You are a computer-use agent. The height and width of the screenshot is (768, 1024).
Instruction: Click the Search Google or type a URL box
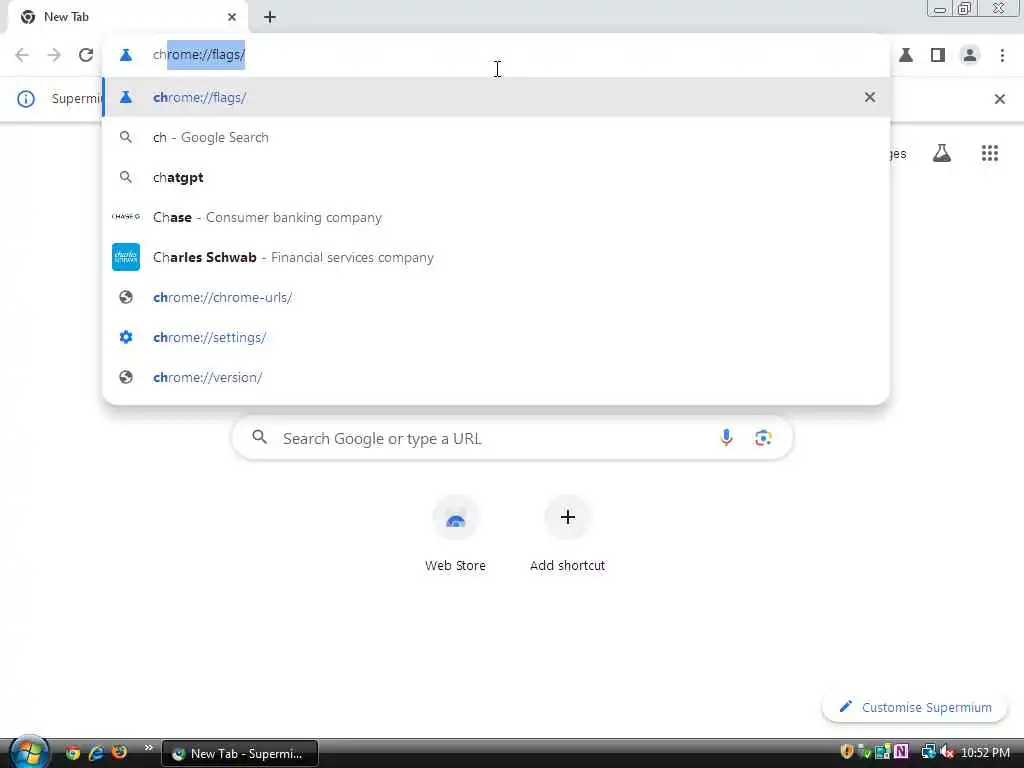(512, 438)
